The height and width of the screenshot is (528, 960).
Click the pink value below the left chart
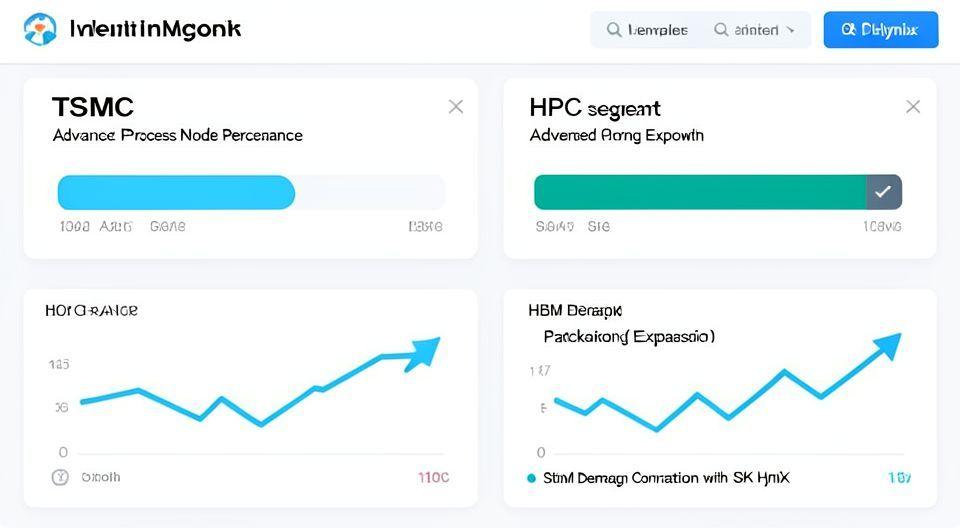coord(433,477)
